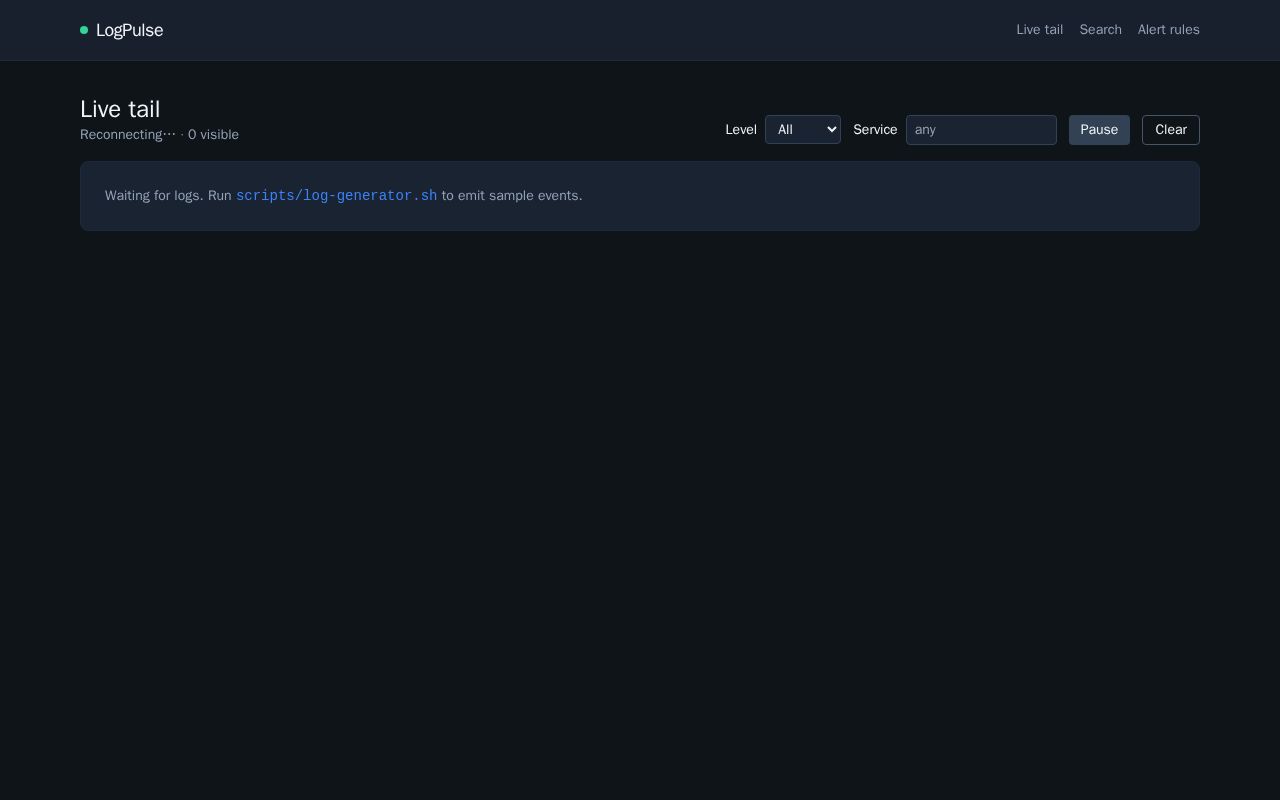Clear the log tail output

[x=1171, y=130]
